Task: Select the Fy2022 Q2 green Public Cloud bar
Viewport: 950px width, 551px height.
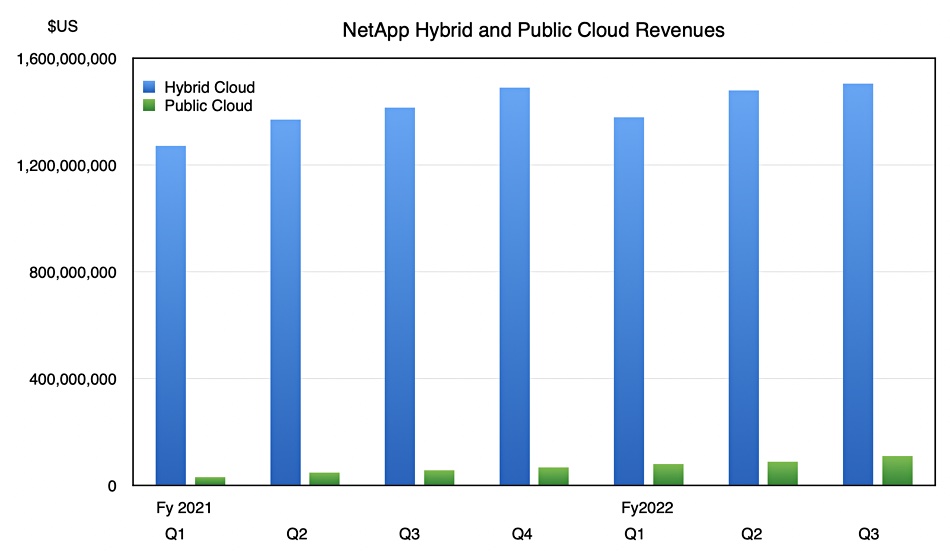Action: pyautogui.click(x=782, y=473)
